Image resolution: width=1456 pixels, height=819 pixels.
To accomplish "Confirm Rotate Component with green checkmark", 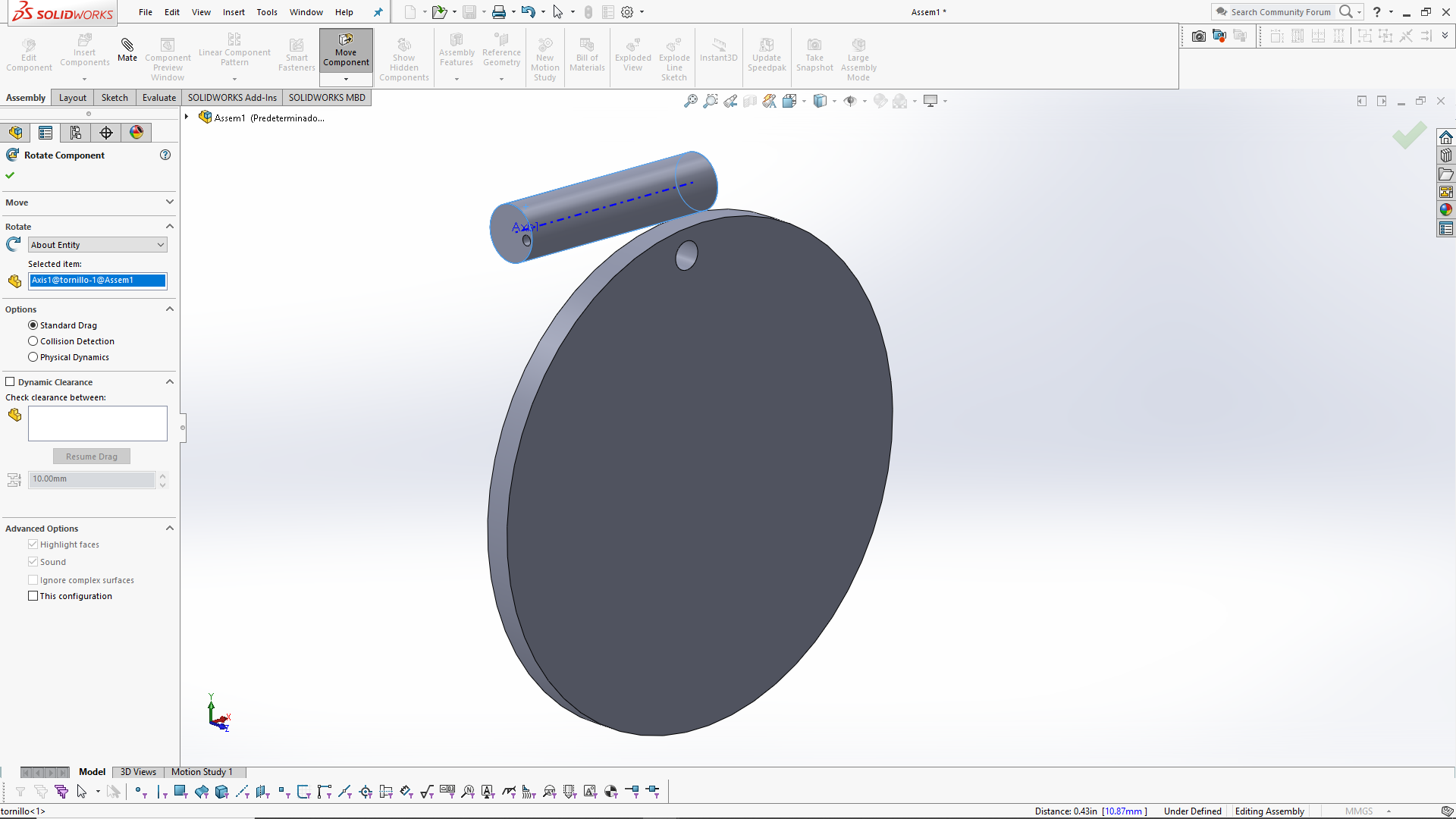I will coord(10,174).
